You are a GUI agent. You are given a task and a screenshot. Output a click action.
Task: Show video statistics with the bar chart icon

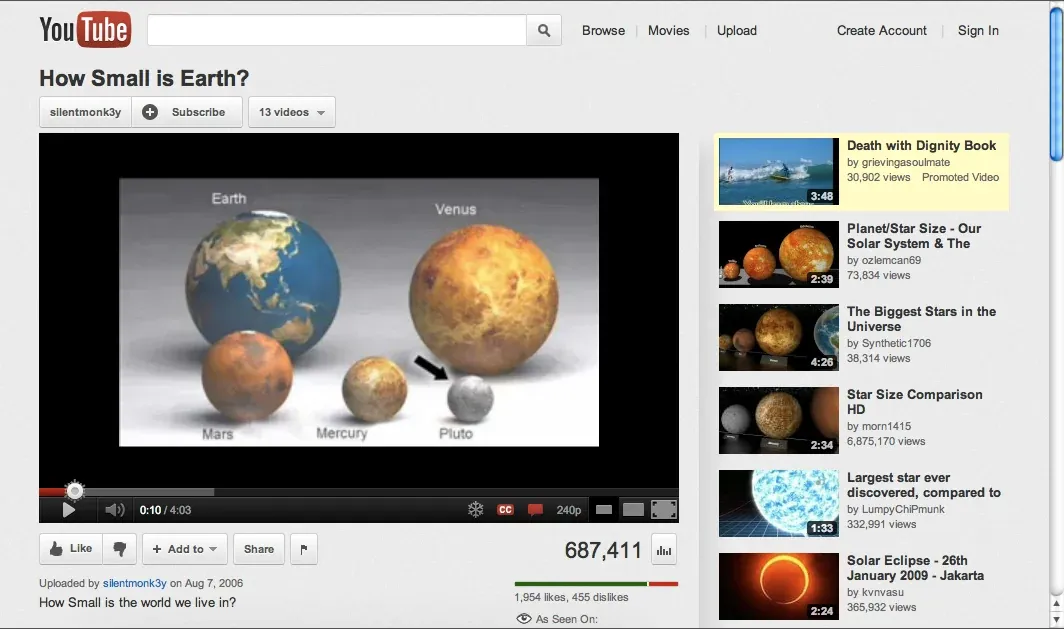[x=664, y=550]
